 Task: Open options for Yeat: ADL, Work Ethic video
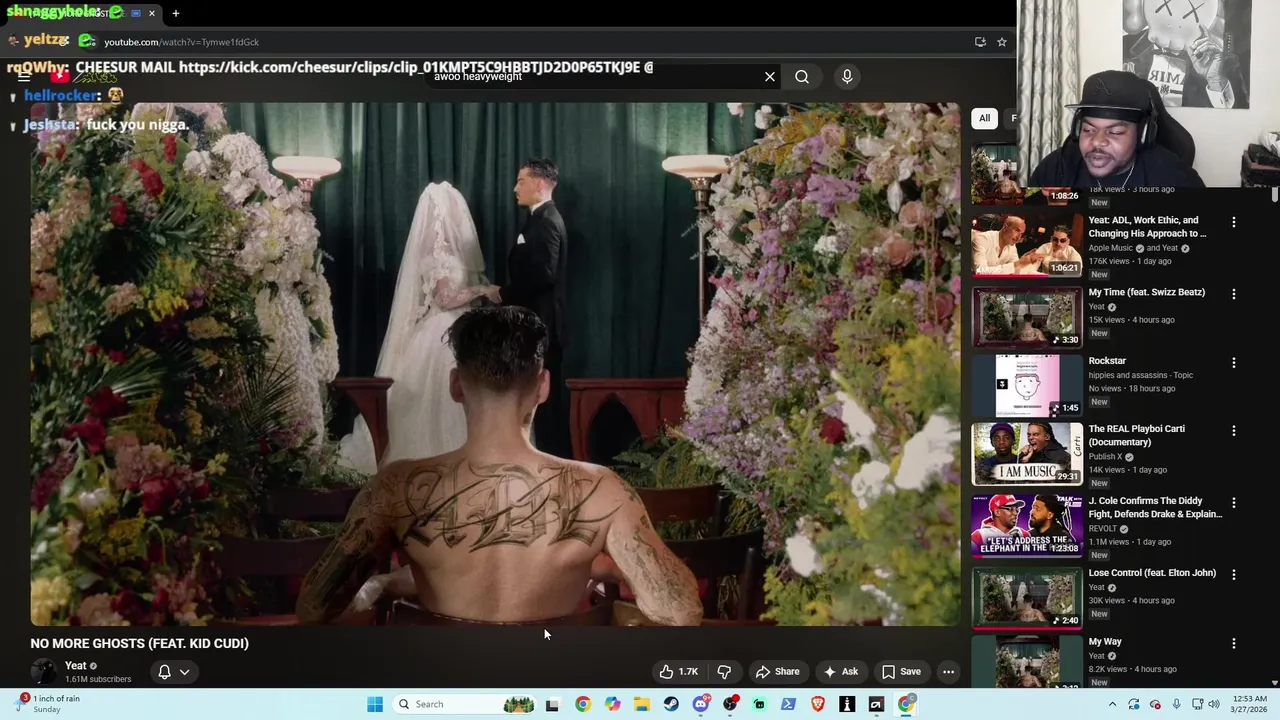pyautogui.click(x=1233, y=222)
